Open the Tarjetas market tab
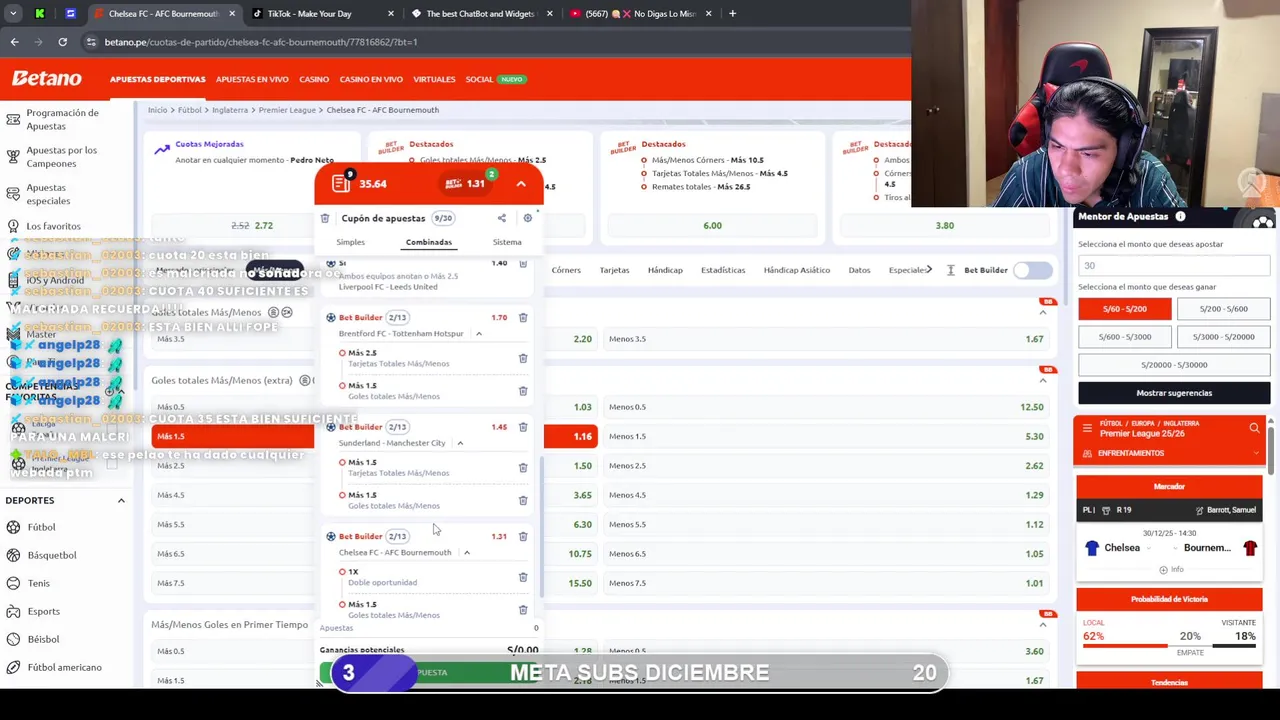This screenshot has height=720, width=1280. pos(614,270)
